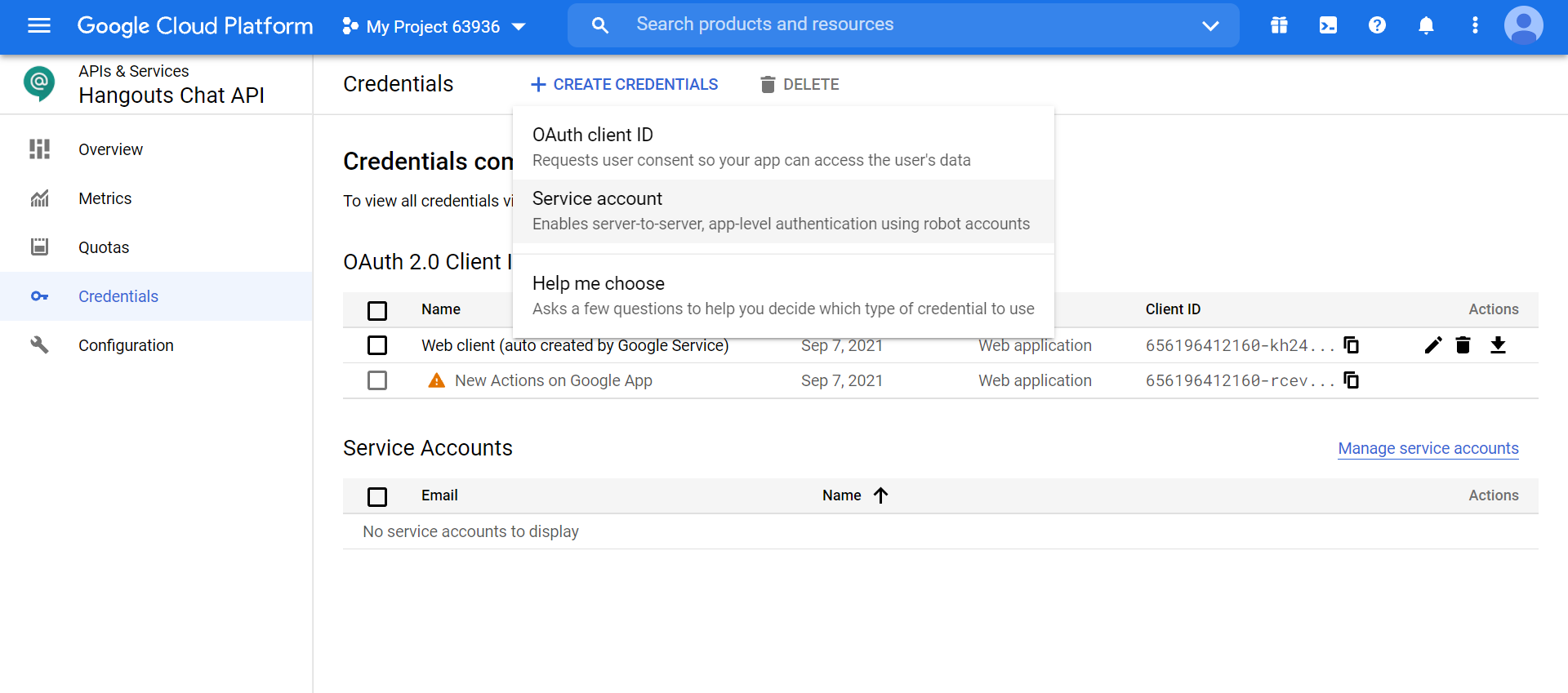The width and height of the screenshot is (1568, 693).
Task: Click the Service Accounts section heading
Action: [x=428, y=448]
